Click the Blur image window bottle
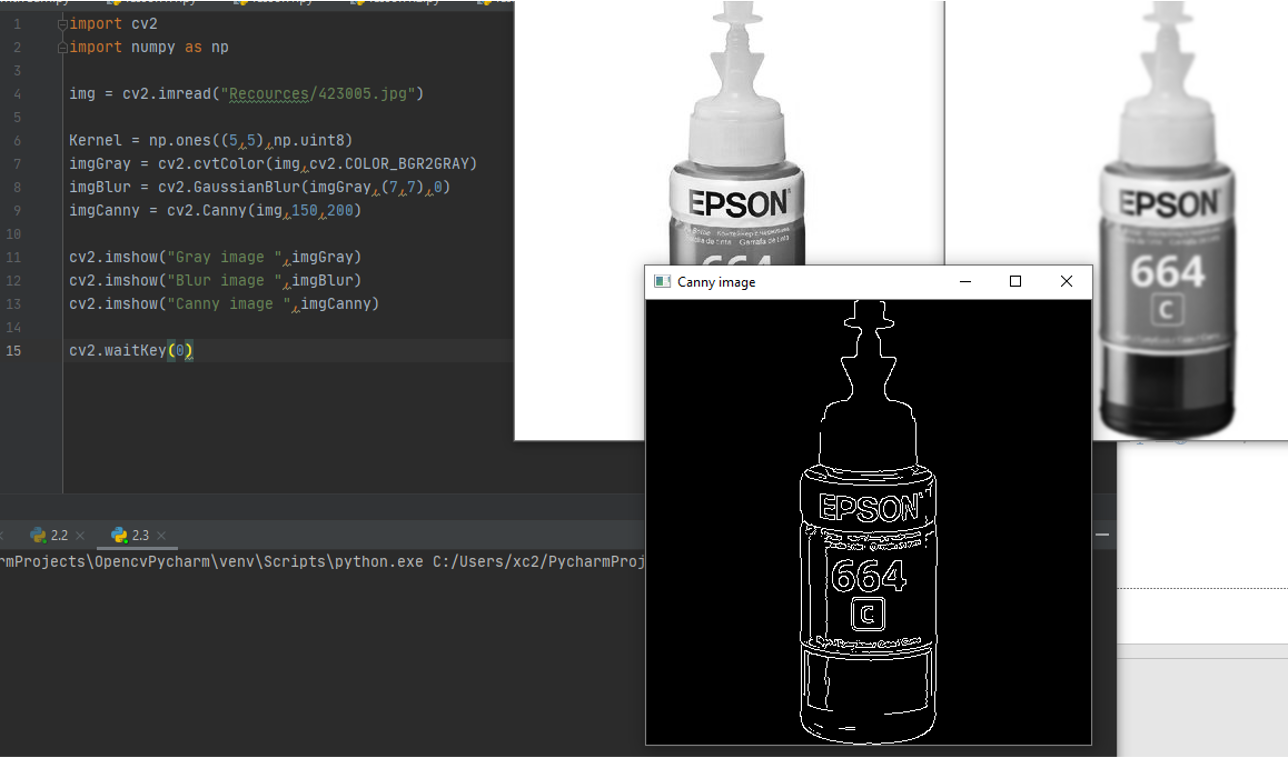The height and width of the screenshot is (757, 1288). [x=1166, y=220]
